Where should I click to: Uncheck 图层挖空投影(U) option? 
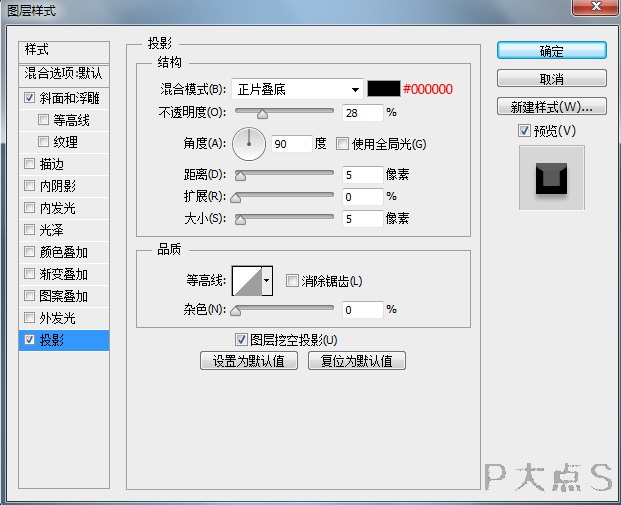point(241,339)
